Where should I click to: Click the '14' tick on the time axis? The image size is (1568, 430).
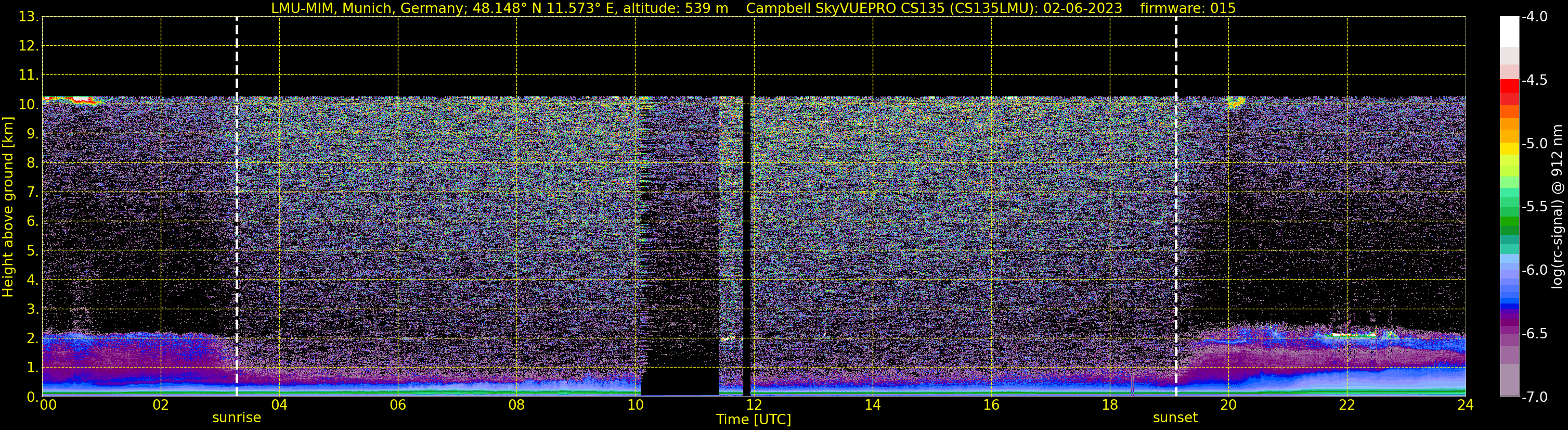872,405
